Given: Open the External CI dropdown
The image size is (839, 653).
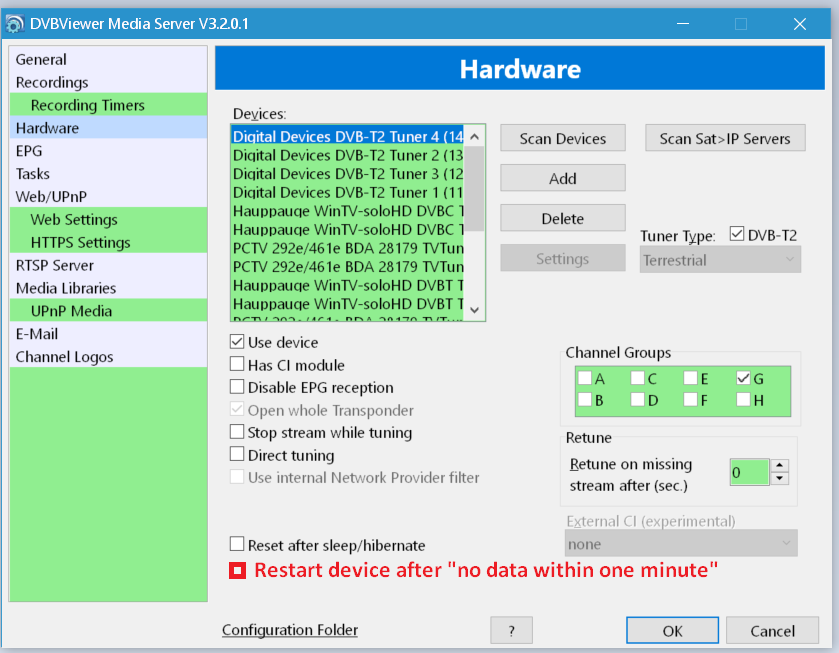Looking at the screenshot, I should click(x=681, y=544).
